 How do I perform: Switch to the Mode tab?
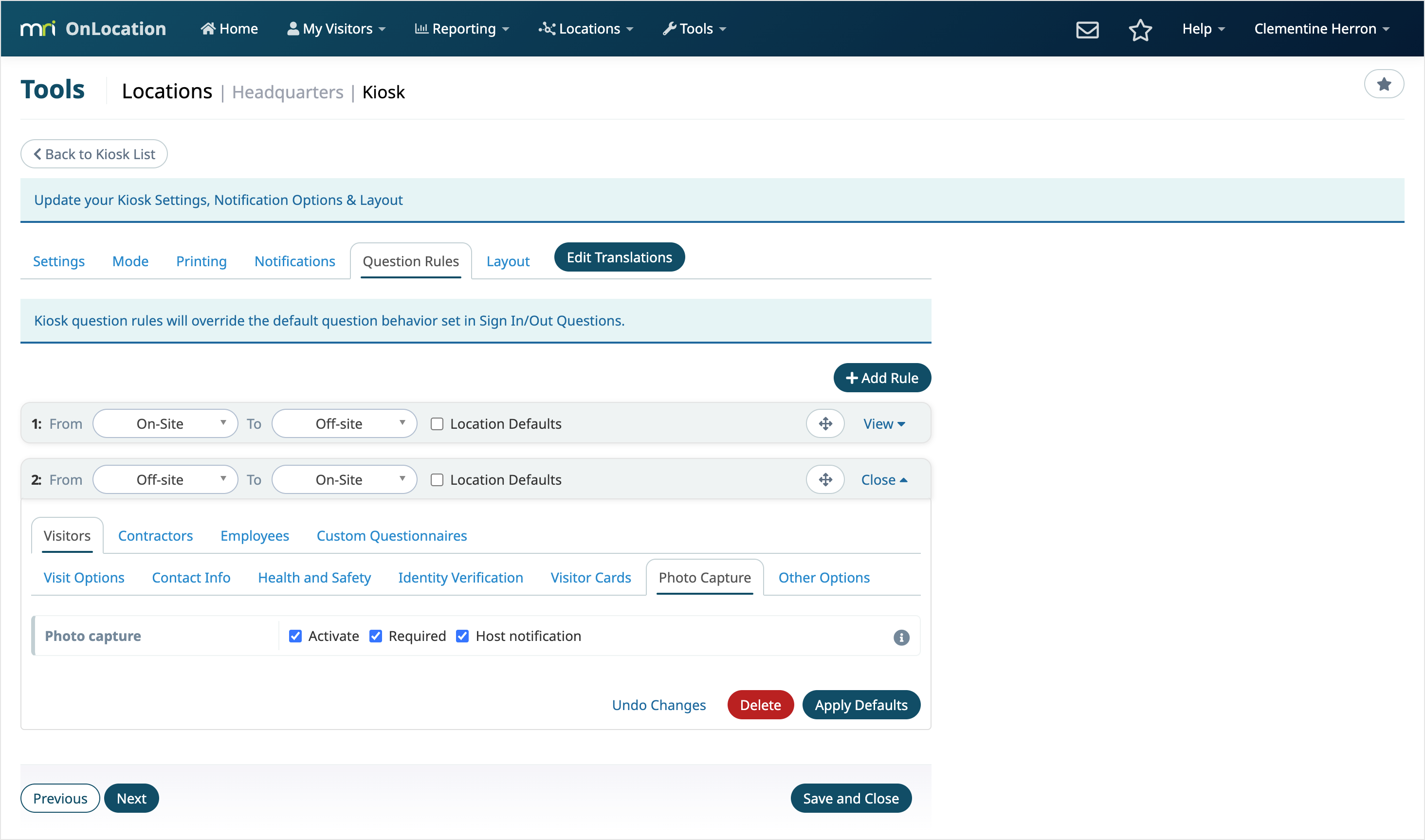(x=130, y=261)
